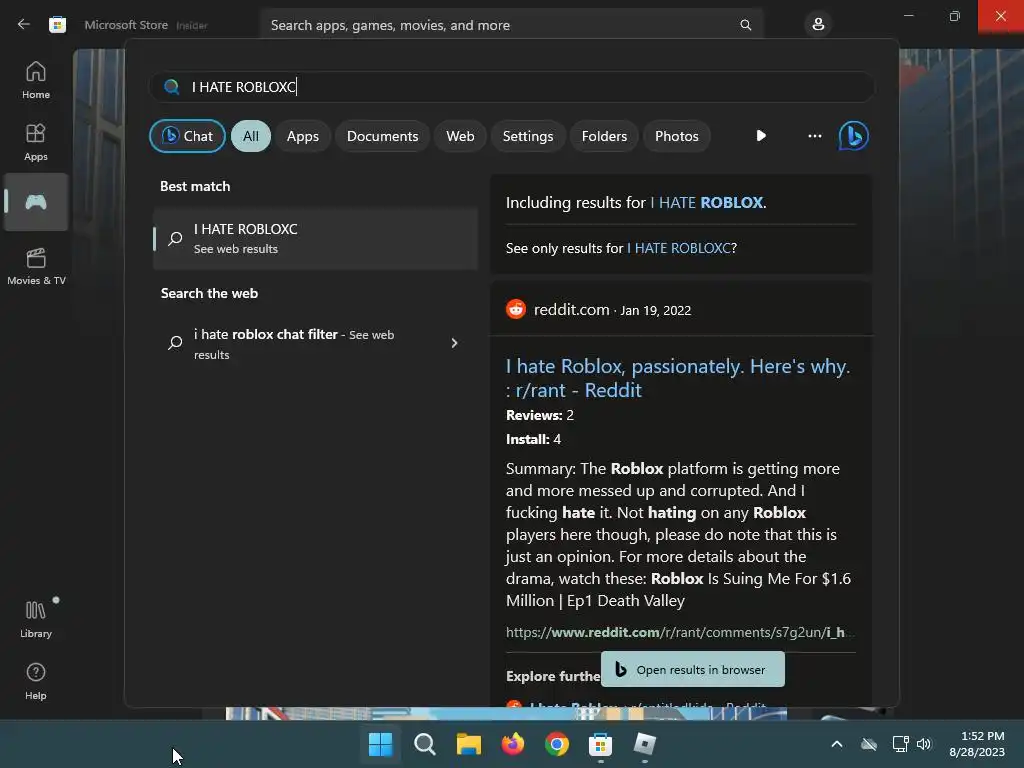Click the 'Reviews: 2' text

pyautogui.click(x=539, y=415)
